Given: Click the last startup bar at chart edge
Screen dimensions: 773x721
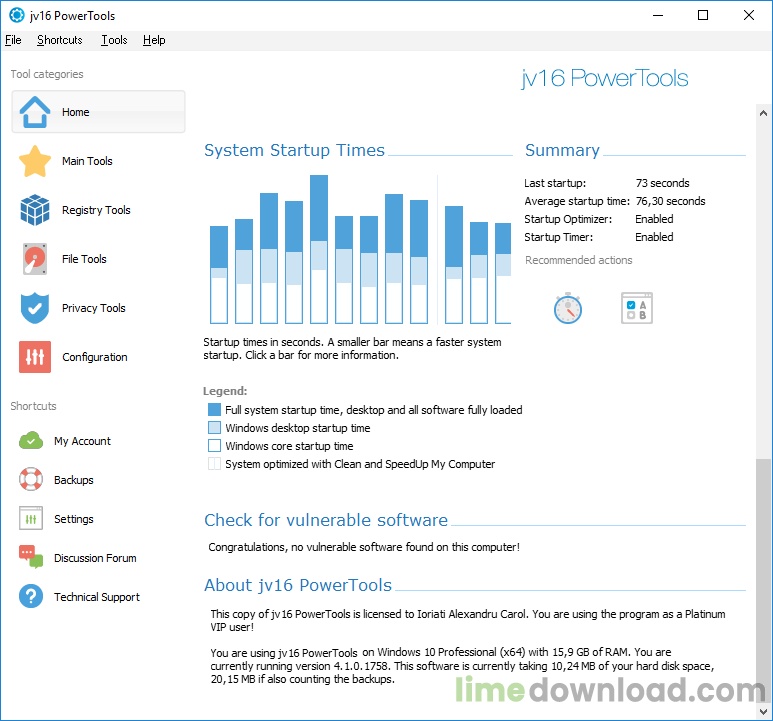Looking at the screenshot, I should click(503, 274).
